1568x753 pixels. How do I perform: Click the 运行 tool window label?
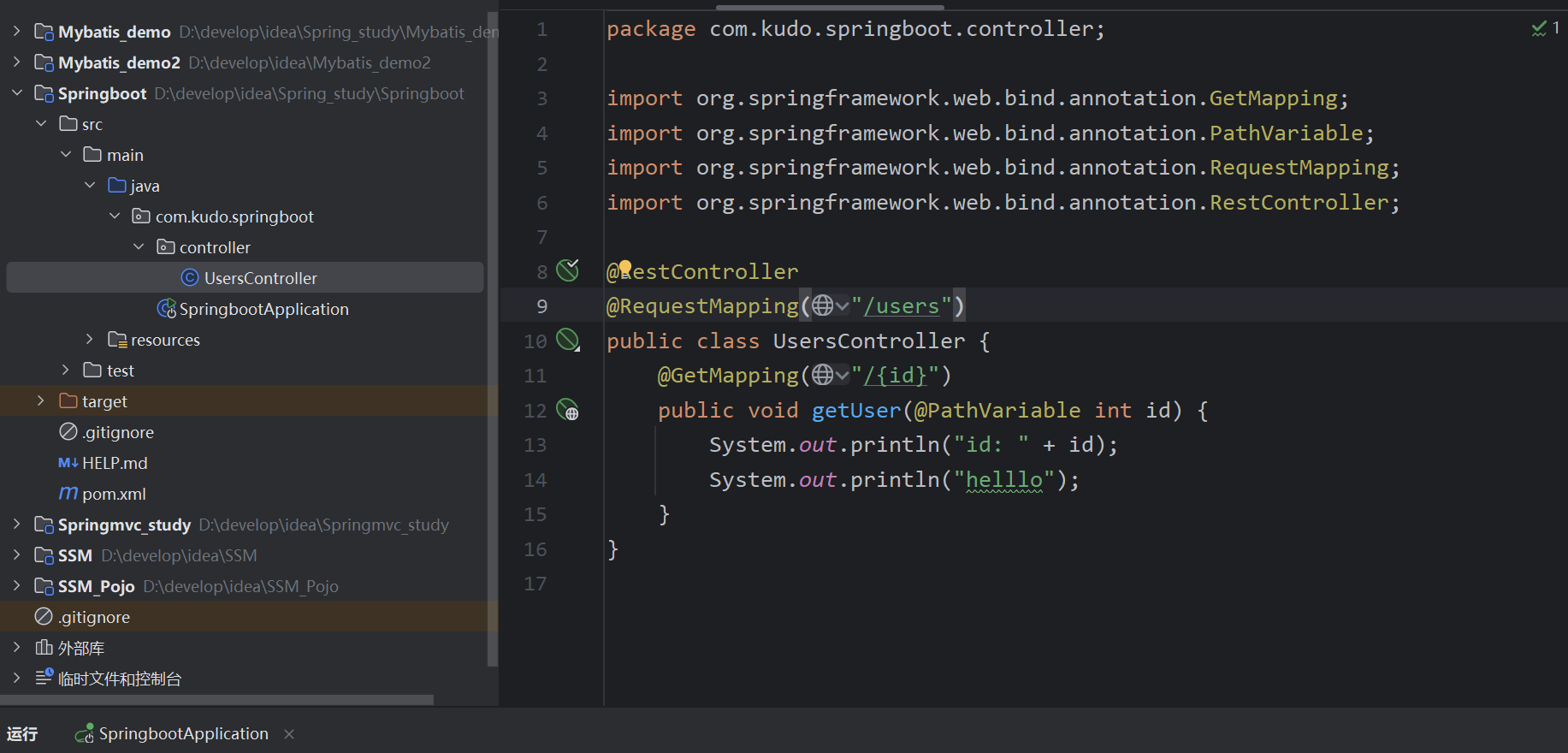[x=22, y=734]
